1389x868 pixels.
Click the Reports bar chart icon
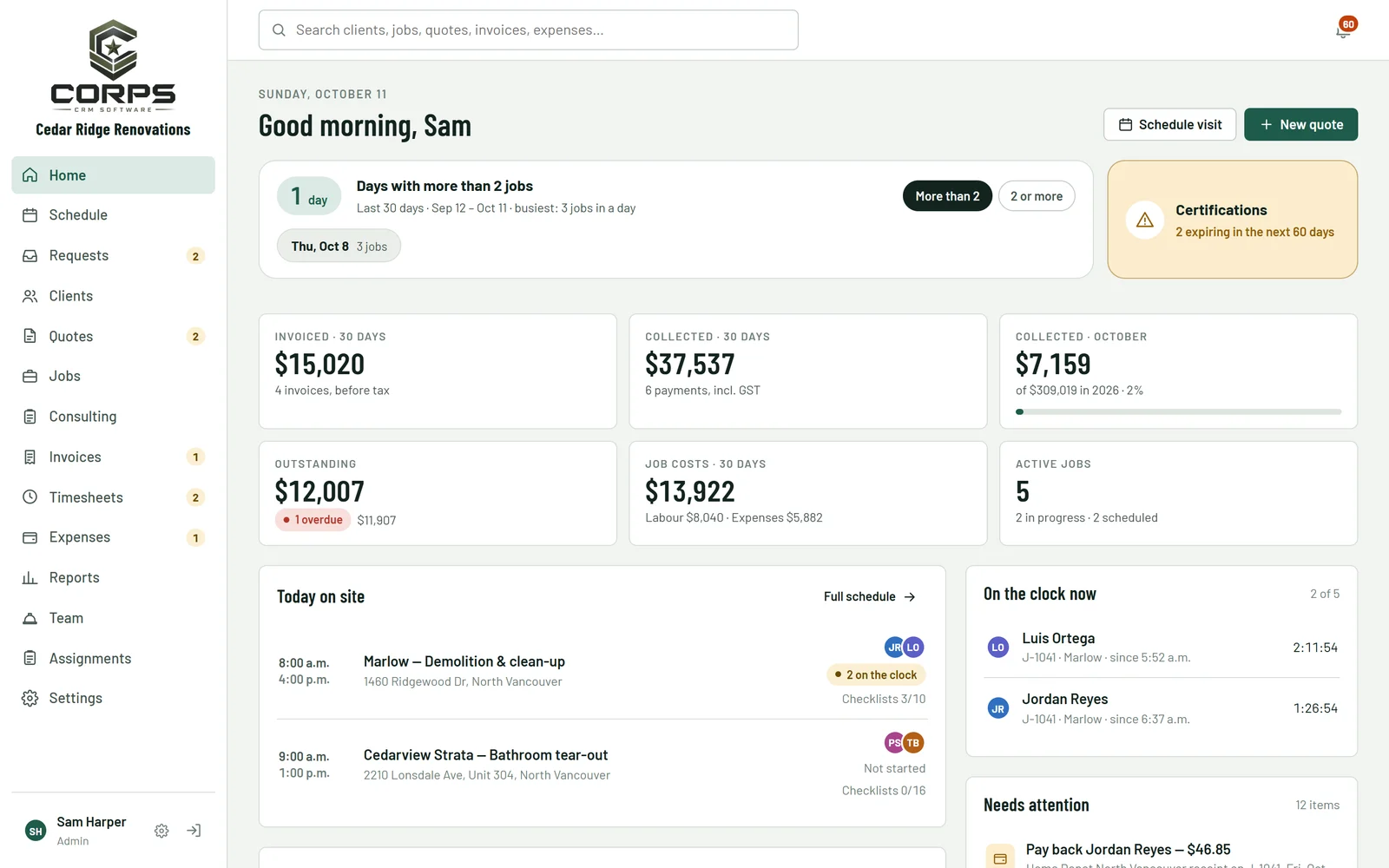(30, 578)
